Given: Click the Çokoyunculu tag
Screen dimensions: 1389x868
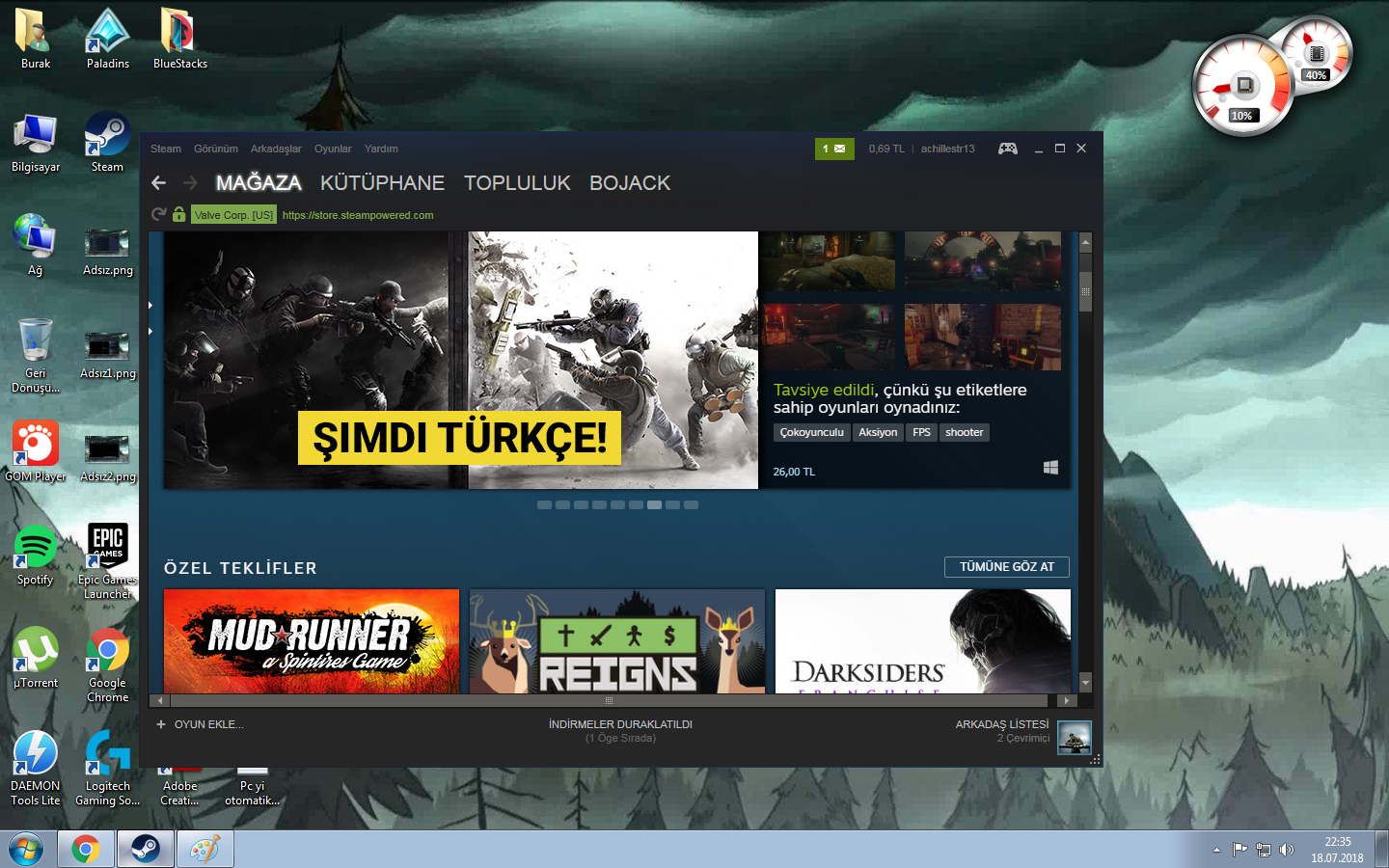Looking at the screenshot, I should point(811,432).
